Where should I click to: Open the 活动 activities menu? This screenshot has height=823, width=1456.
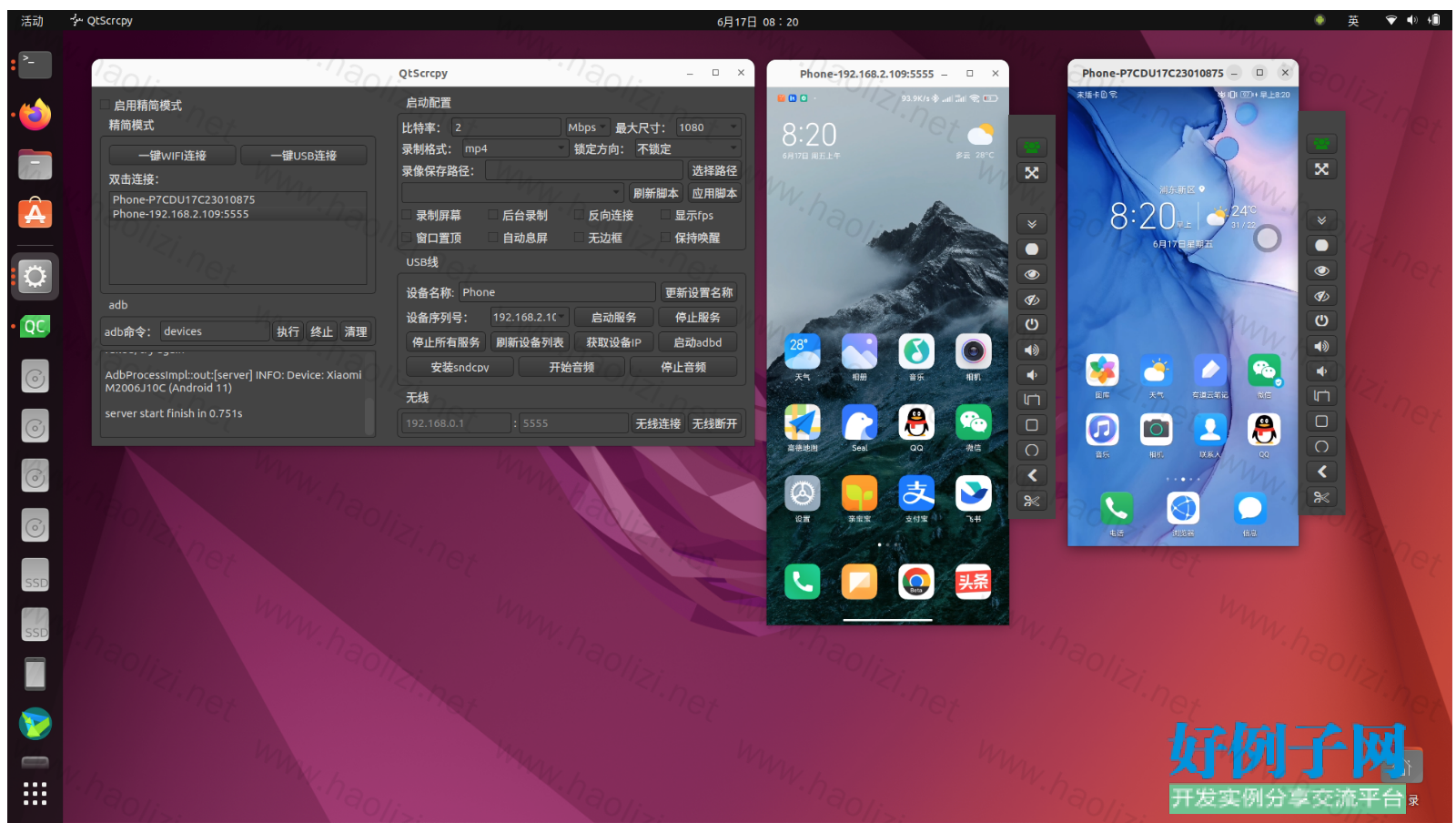pyautogui.click(x=32, y=21)
